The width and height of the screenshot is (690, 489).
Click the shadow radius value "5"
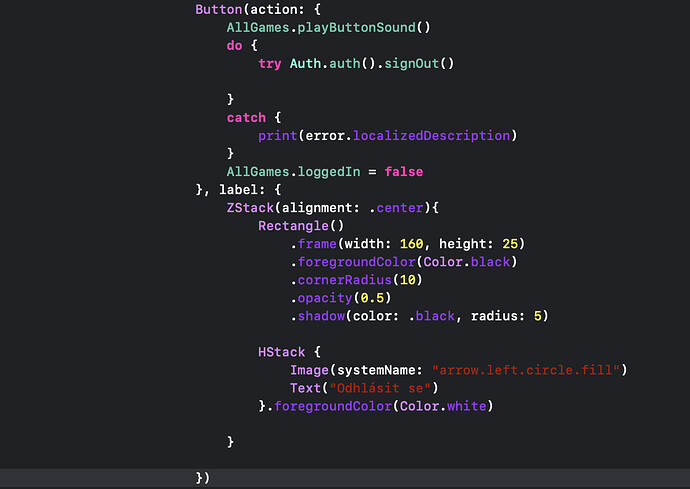pyautogui.click(x=538, y=316)
